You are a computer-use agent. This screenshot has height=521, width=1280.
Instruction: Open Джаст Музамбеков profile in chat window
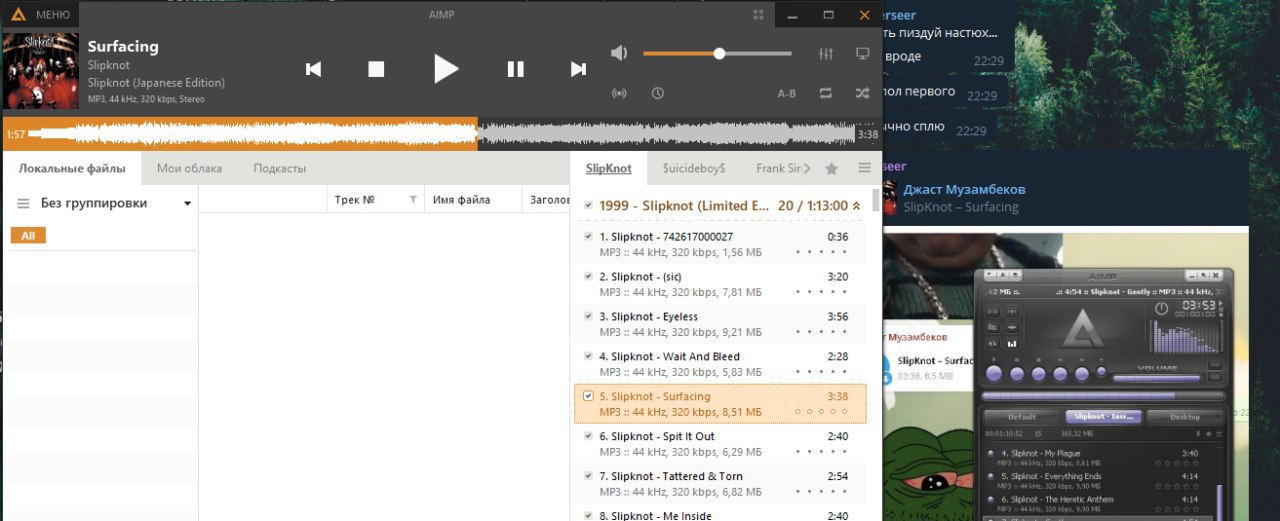click(964, 189)
